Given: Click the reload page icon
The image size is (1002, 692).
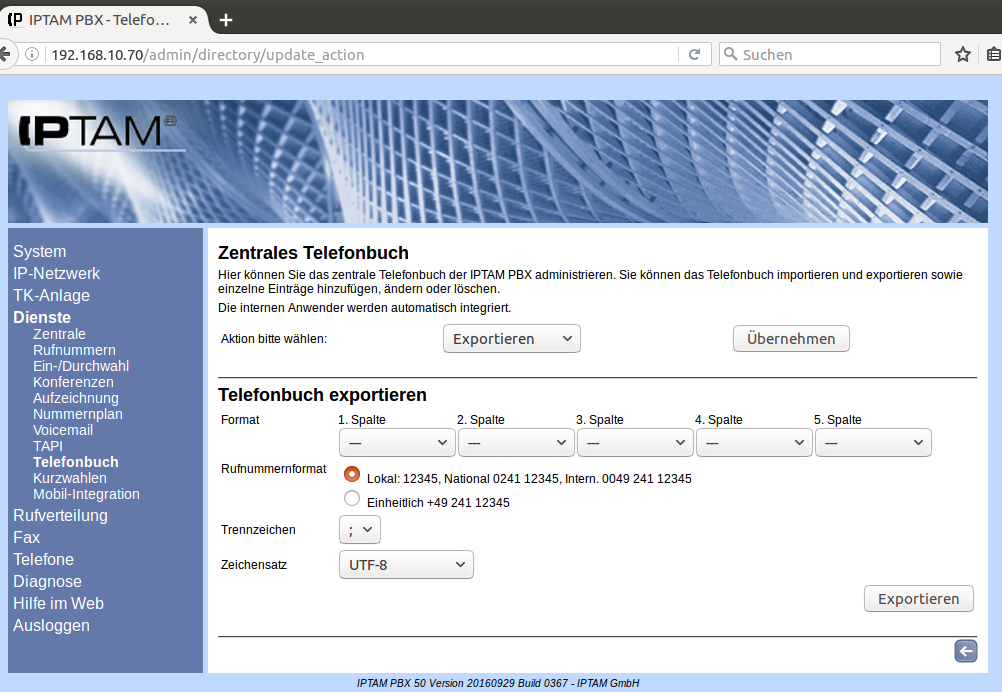Looking at the screenshot, I should (694, 55).
